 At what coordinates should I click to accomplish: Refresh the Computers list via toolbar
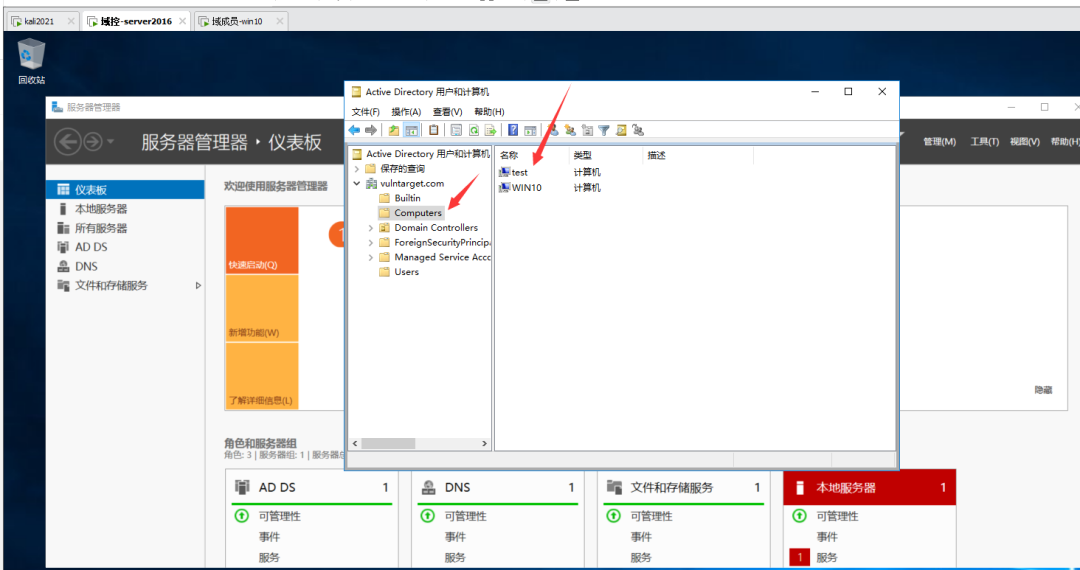[x=474, y=130]
